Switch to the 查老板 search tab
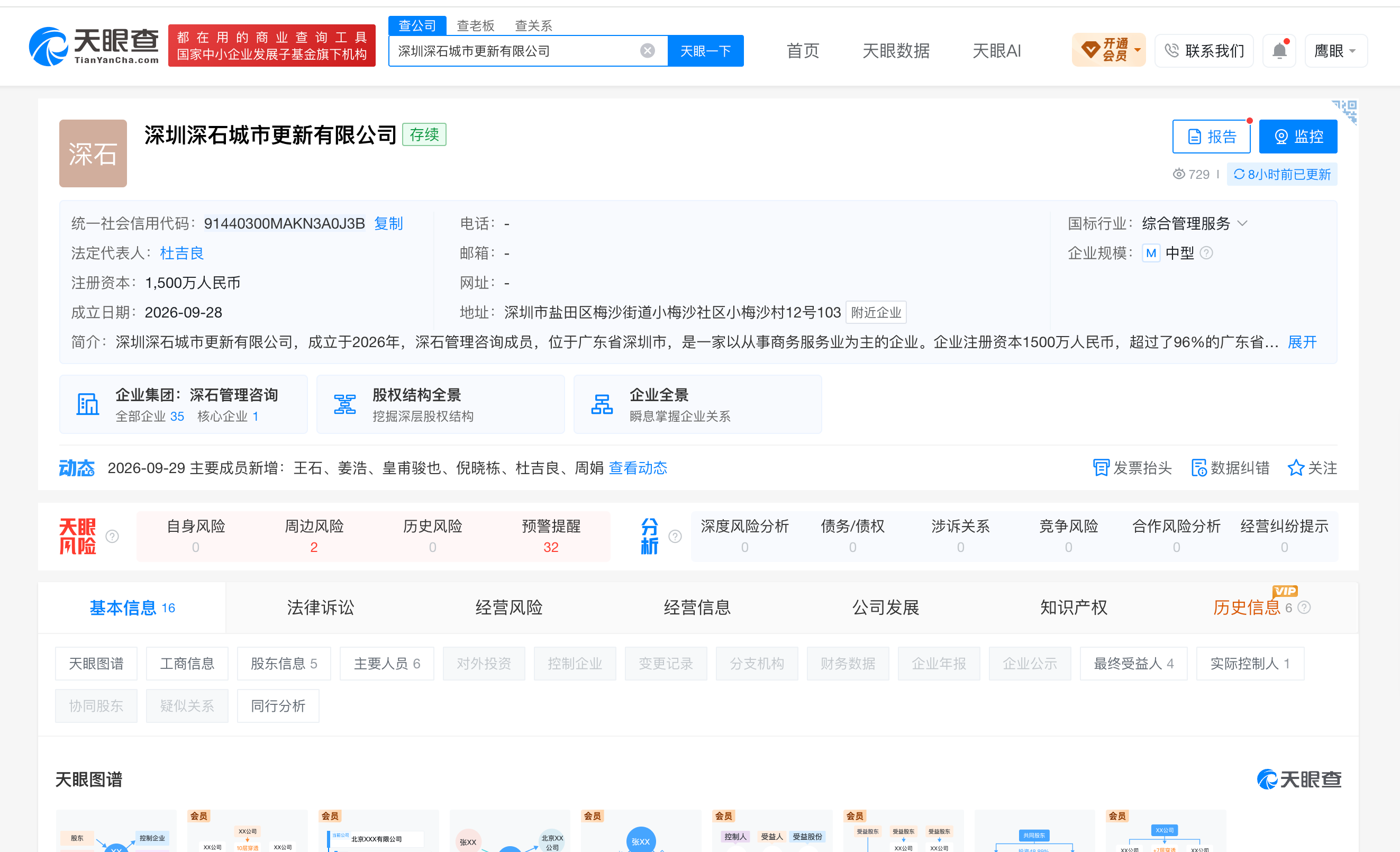The height and width of the screenshot is (852, 1400). [x=475, y=25]
